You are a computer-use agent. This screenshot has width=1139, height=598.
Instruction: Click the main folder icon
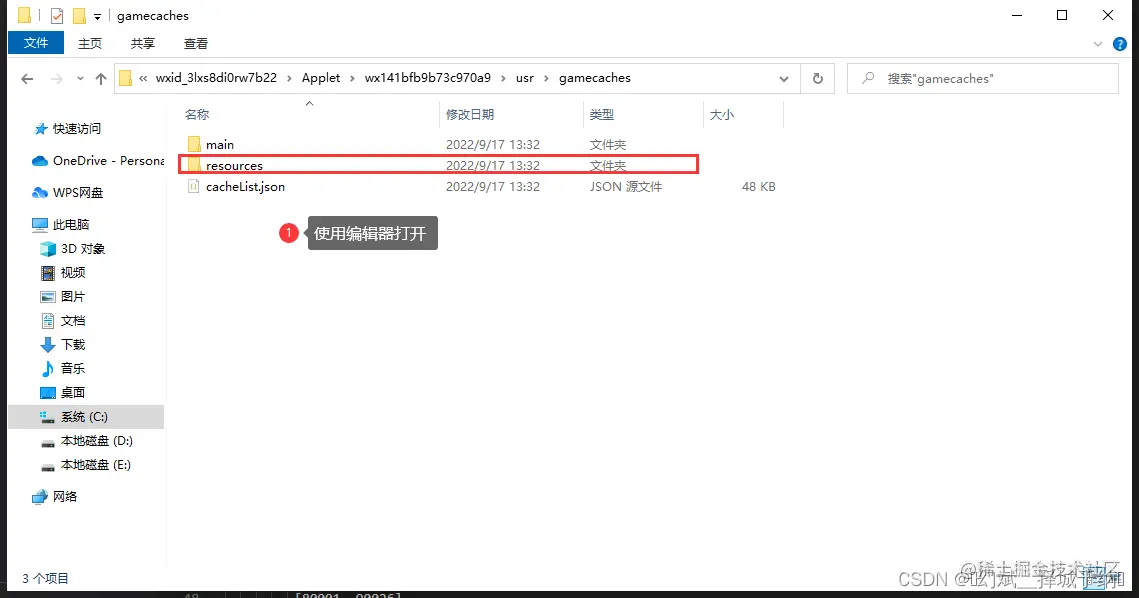[x=194, y=144]
